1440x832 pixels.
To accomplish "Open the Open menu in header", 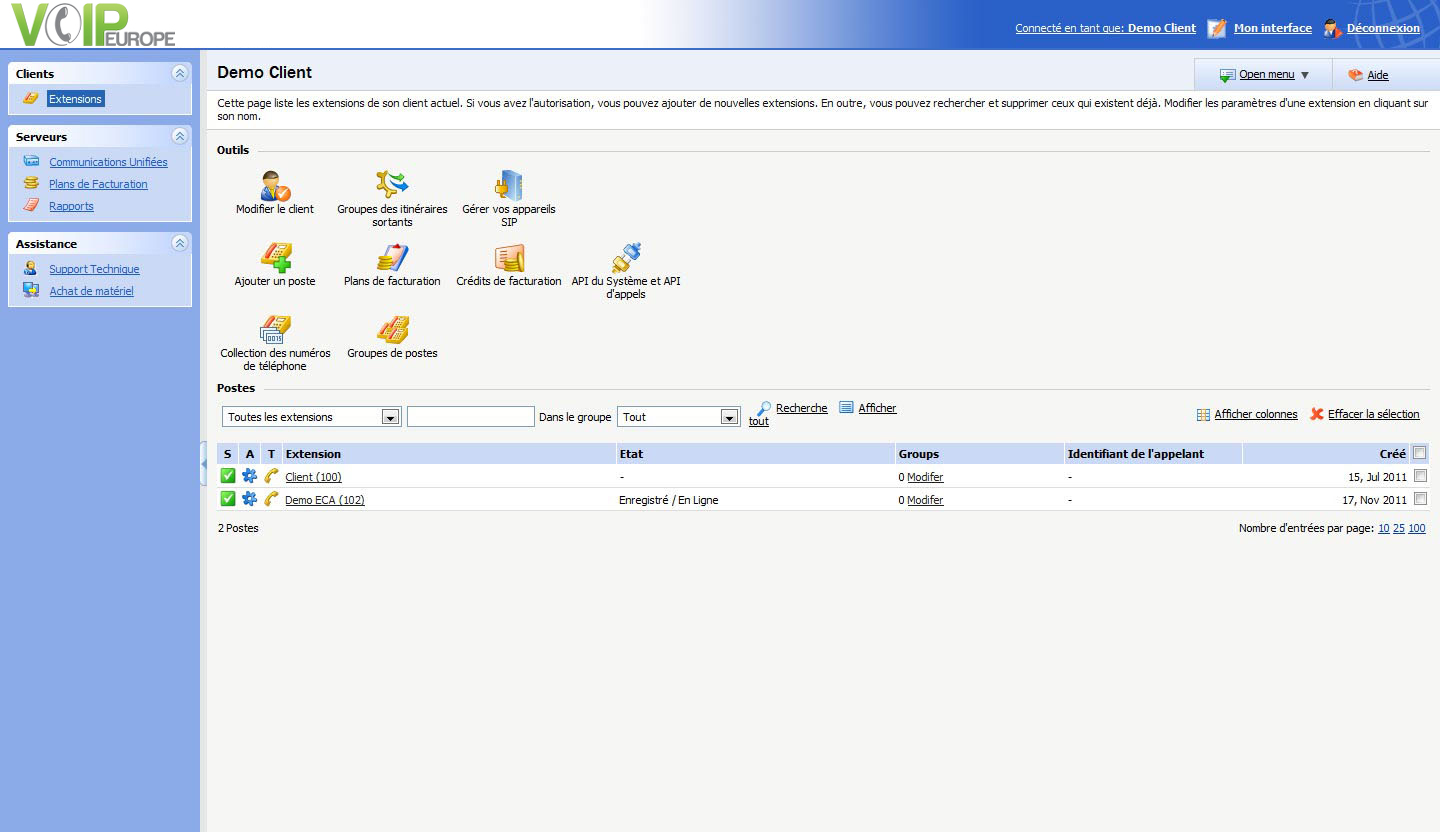I will [1265, 75].
